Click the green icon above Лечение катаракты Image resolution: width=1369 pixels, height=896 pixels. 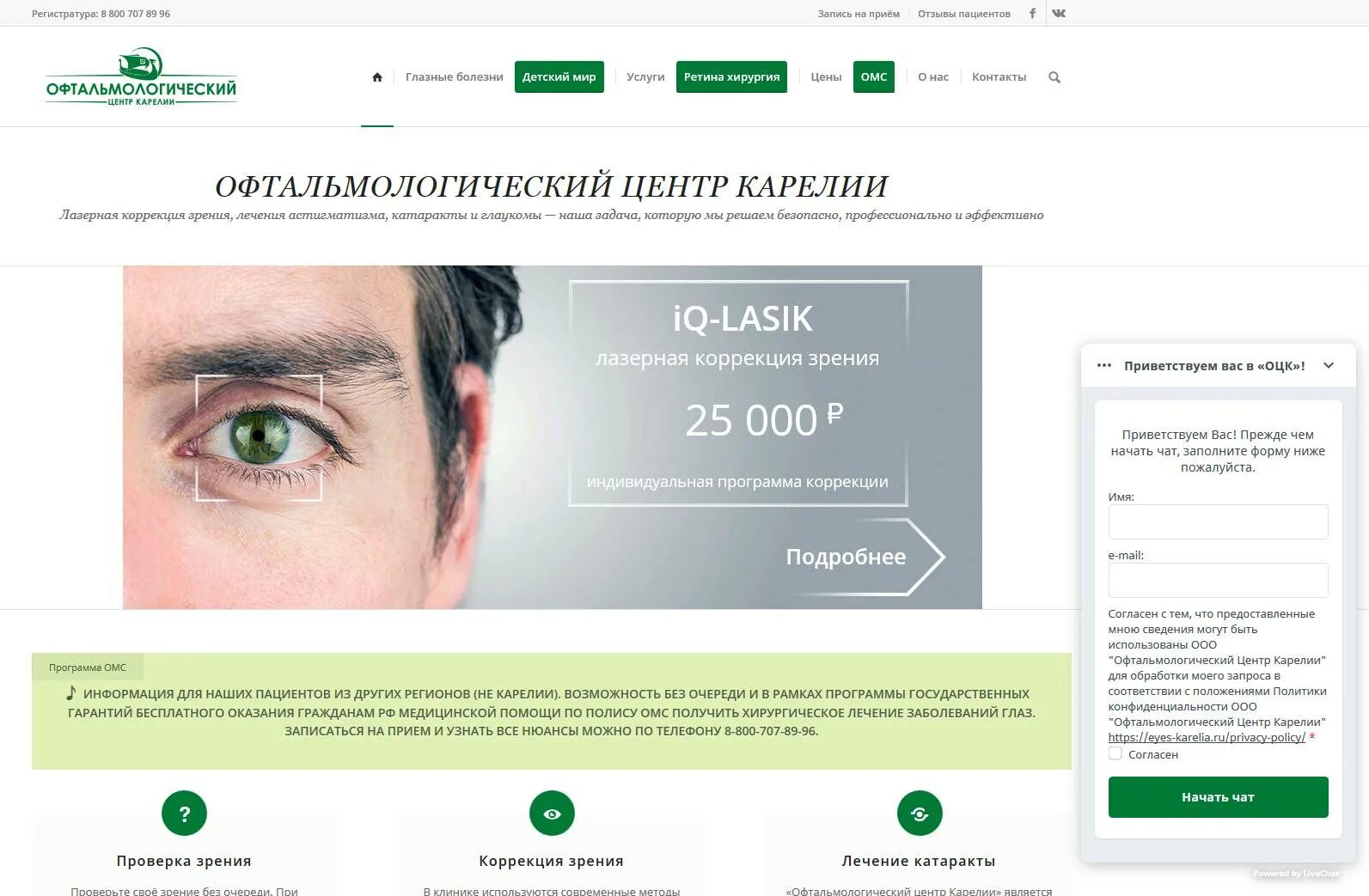[920, 813]
